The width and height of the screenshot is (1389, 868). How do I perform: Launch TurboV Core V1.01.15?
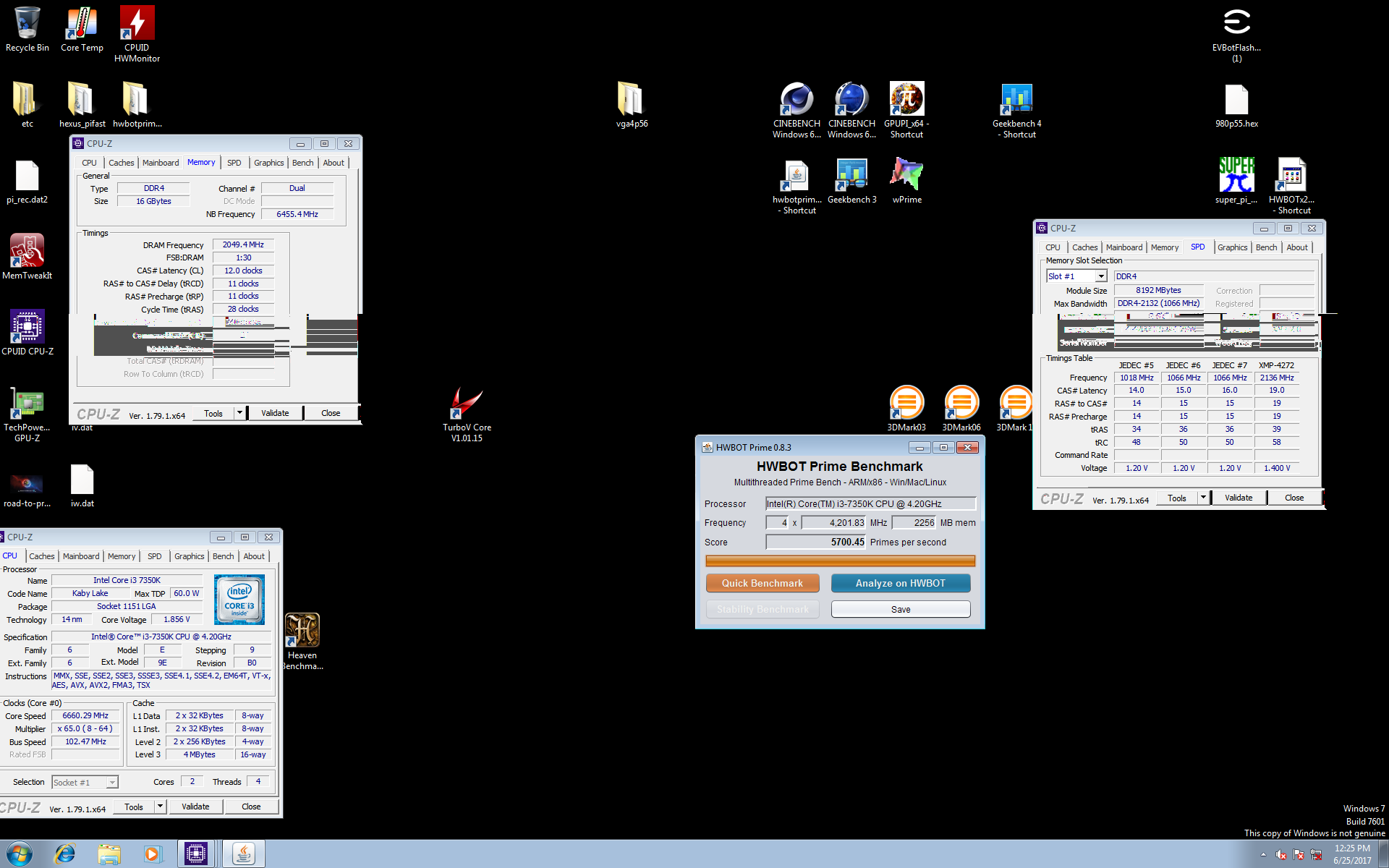pos(467,414)
